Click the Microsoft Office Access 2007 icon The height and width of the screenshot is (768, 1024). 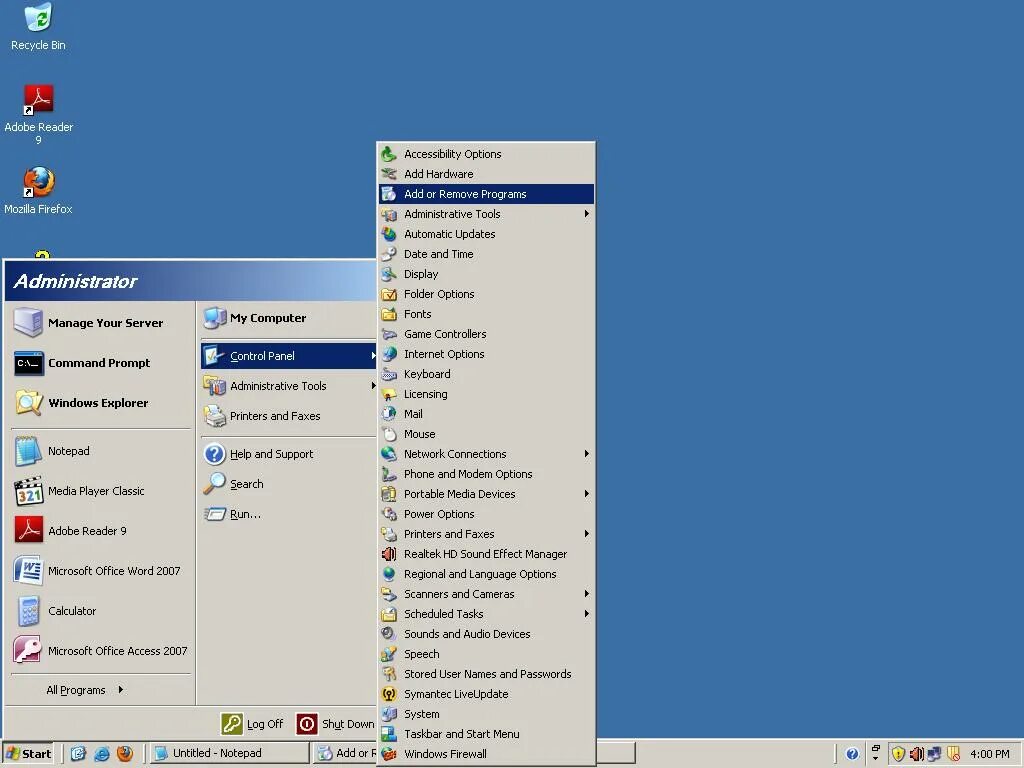(28, 651)
